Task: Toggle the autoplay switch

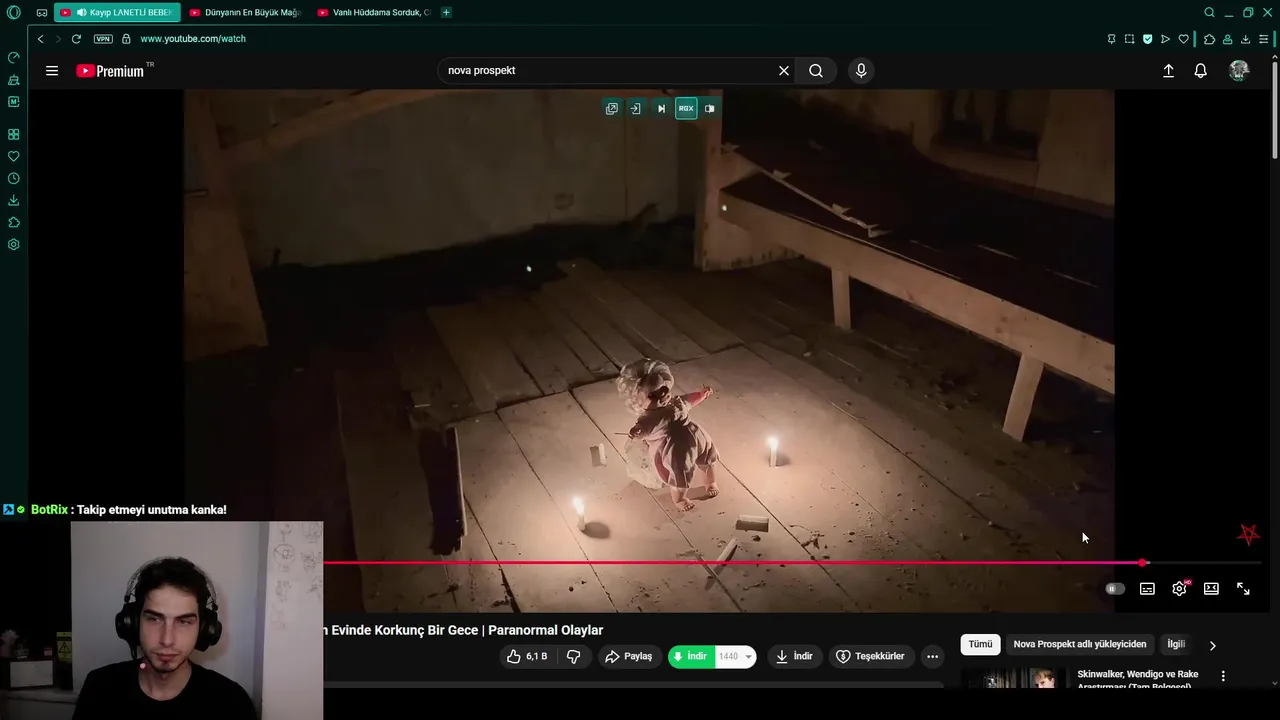Action: coord(1115,589)
